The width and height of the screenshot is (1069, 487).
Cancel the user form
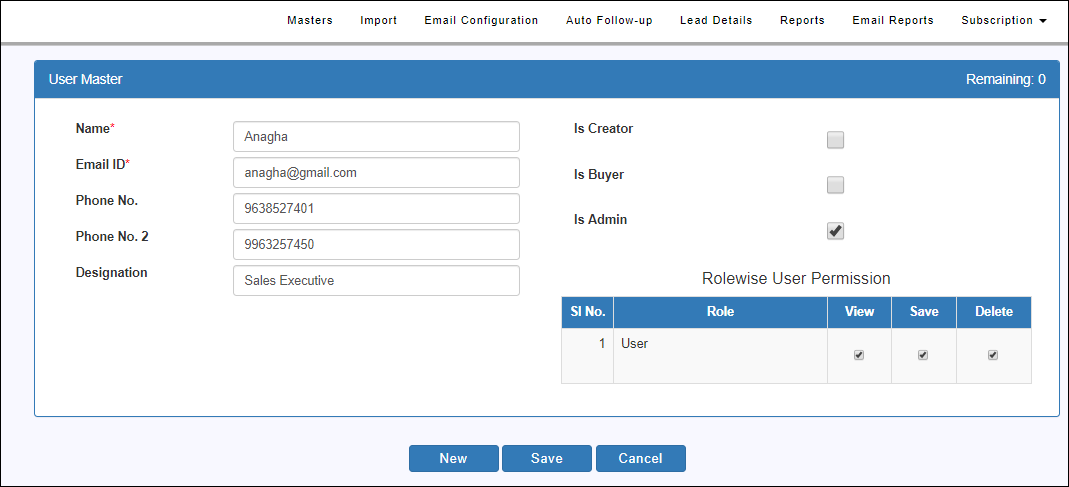[x=640, y=458]
